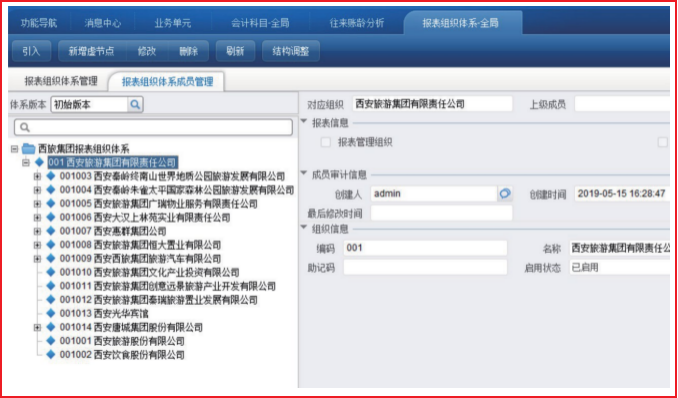678x398 pixels.
Task: Click diamond icon of 001004 node
Action: click(x=51, y=190)
